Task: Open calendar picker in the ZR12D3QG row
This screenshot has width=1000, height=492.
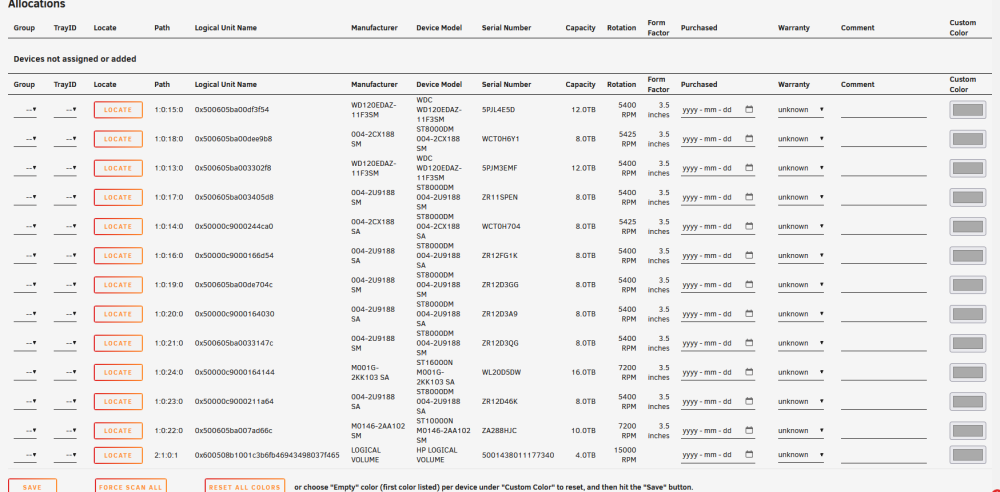Action: click(749, 343)
